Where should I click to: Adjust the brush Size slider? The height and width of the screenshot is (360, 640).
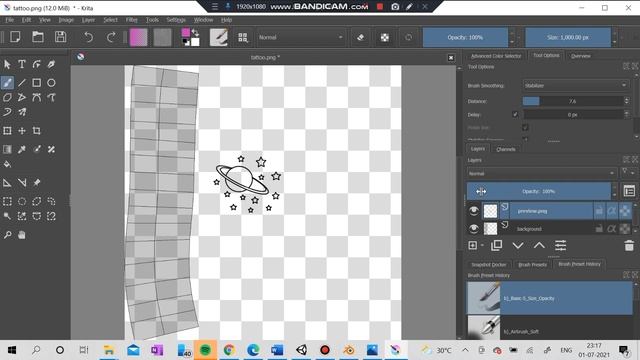(568, 37)
